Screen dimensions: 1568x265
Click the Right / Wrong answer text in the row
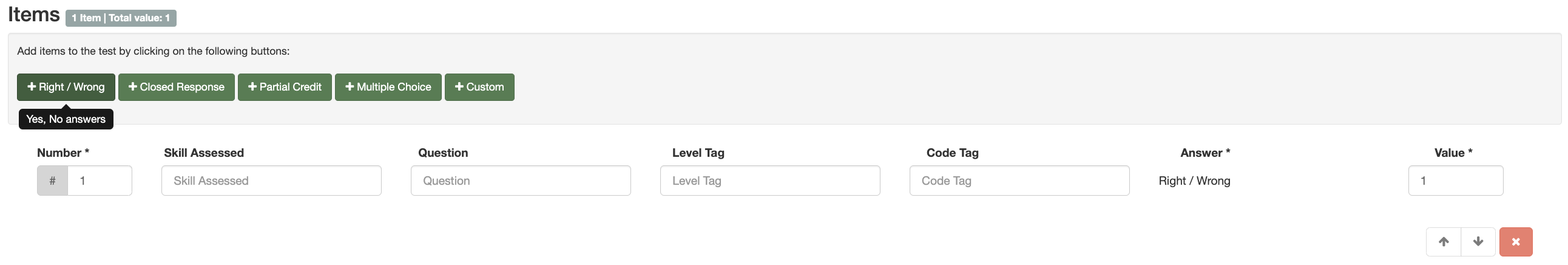(x=1194, y=181)
